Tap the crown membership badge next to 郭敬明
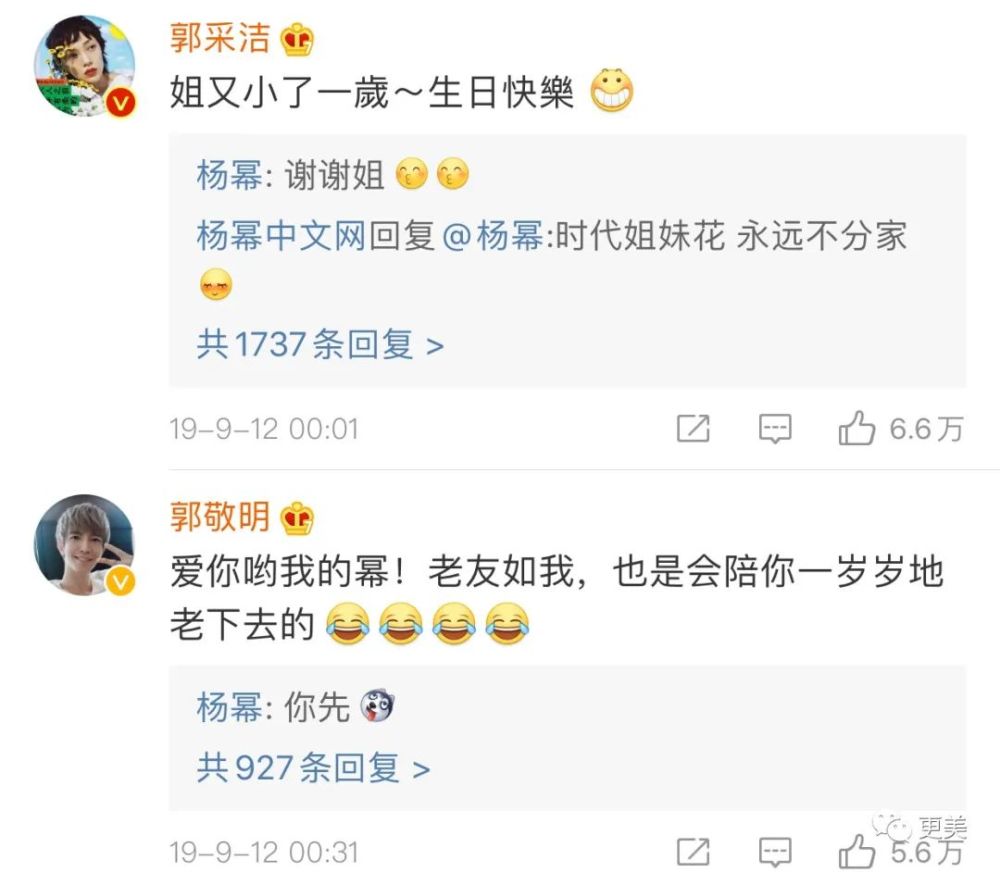 point(297,518)
